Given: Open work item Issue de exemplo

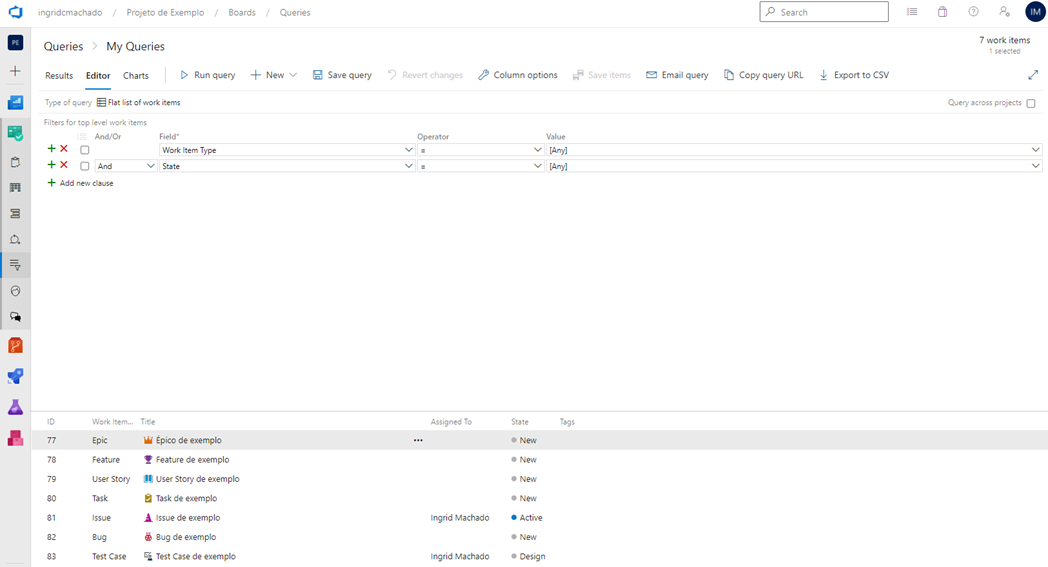Looking at the screenshot, I should [x=188, y=518].
